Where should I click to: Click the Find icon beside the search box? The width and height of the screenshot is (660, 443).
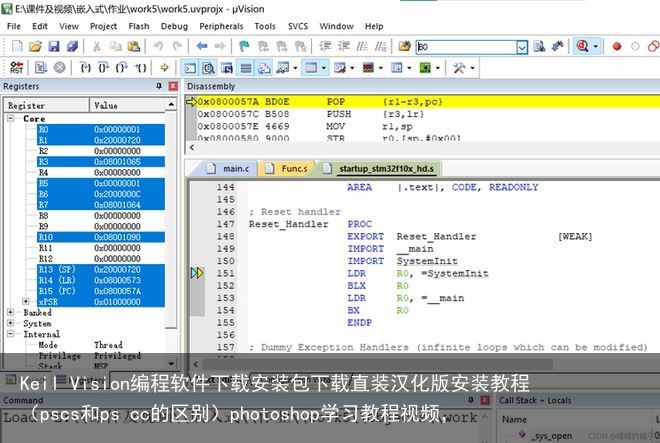539,46
